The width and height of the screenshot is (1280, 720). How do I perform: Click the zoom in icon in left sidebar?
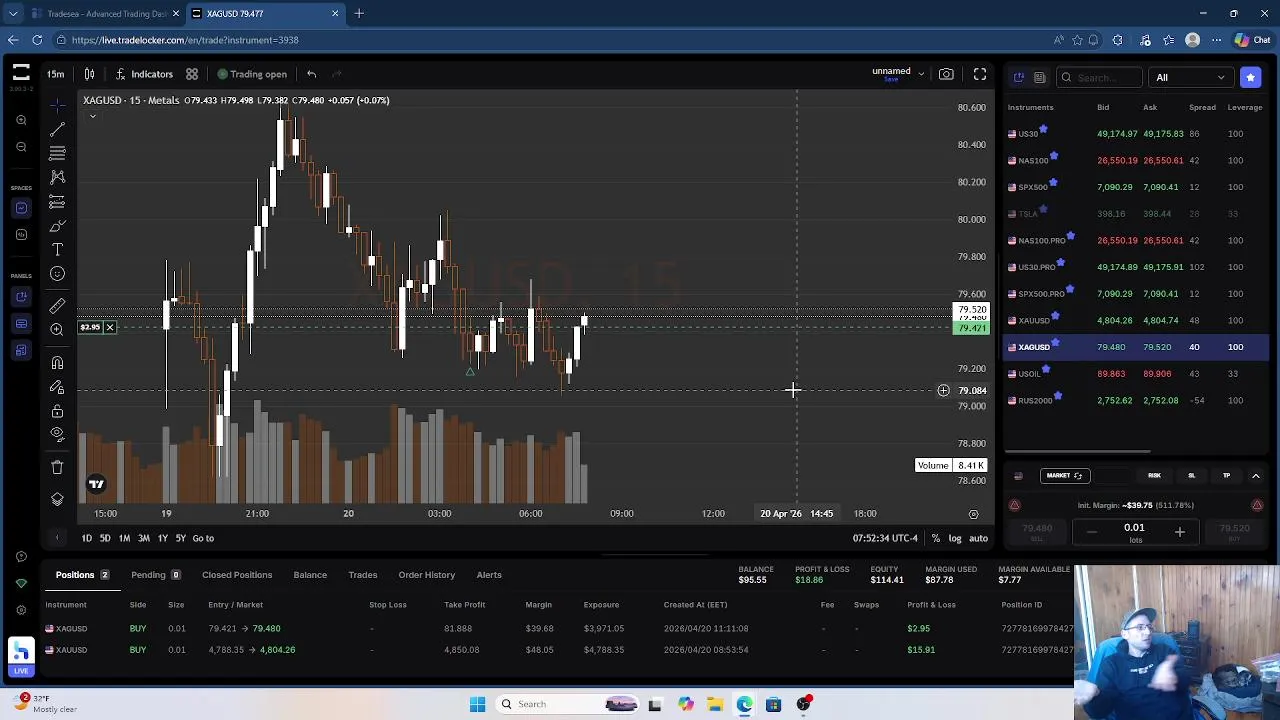21,121
